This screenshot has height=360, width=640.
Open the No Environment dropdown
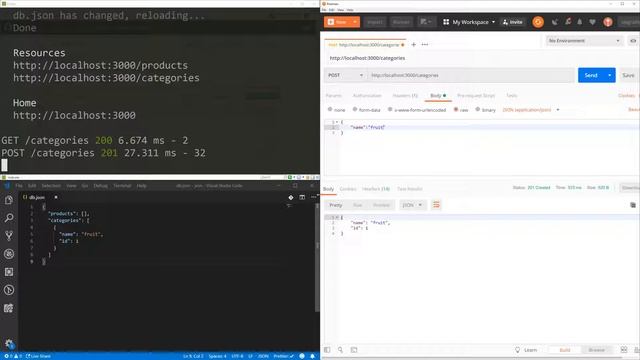584,41
